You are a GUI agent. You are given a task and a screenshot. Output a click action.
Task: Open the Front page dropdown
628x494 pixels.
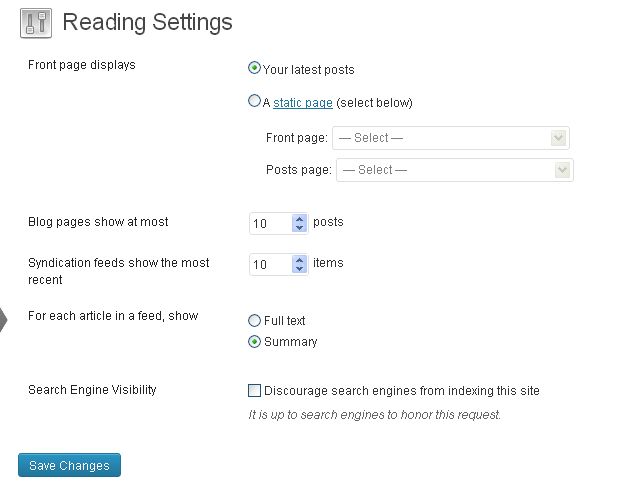[451, 138]
